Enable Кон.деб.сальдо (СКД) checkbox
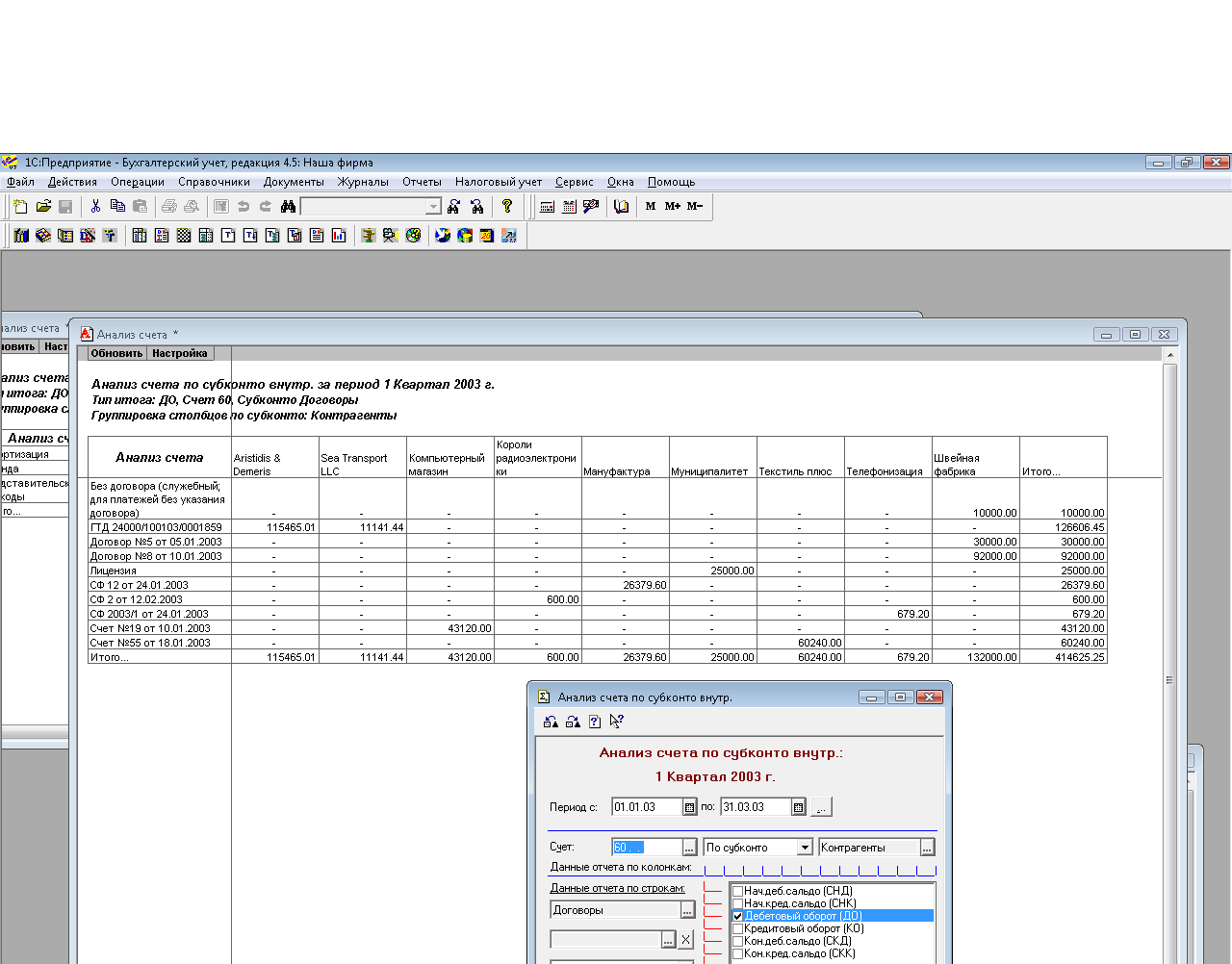Image resolution: width=1232 pixels, height=964 pixels. [738, 941]
